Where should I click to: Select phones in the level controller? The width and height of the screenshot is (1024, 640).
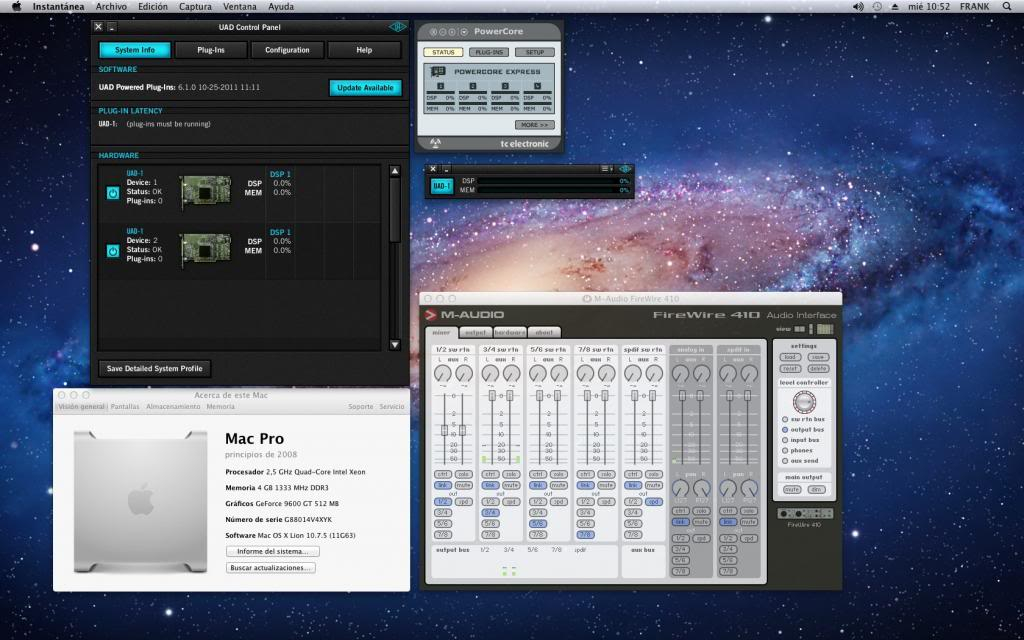click(783, 450)
